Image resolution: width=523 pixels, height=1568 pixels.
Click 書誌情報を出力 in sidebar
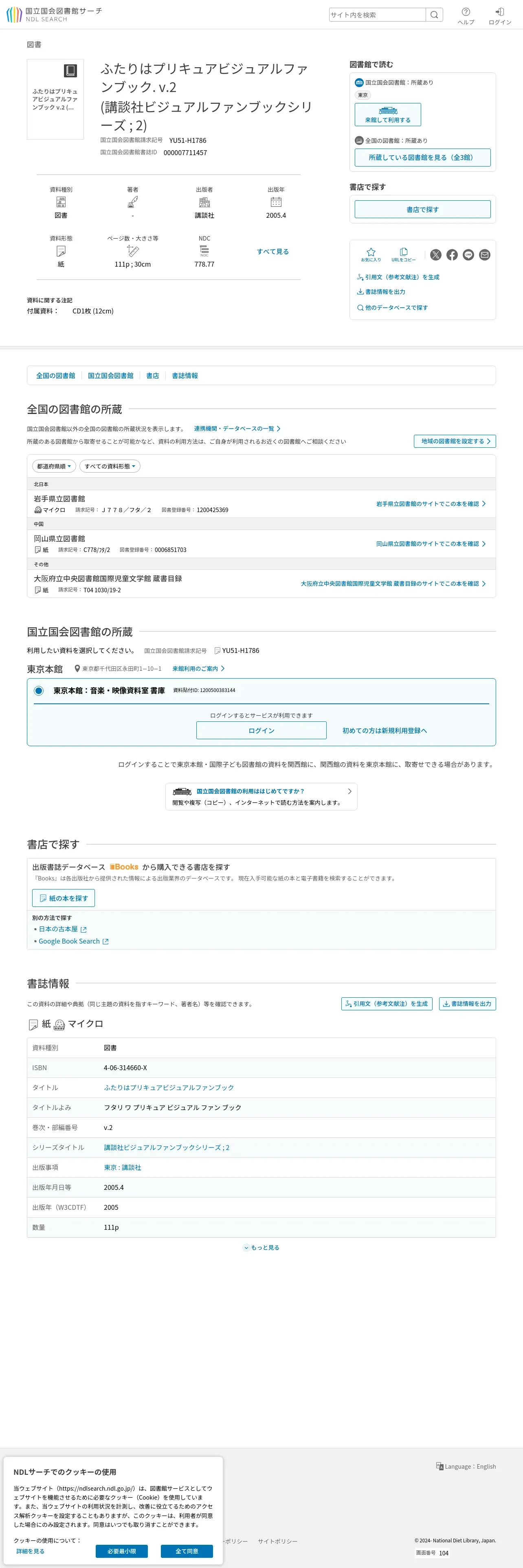click(381, 291)
